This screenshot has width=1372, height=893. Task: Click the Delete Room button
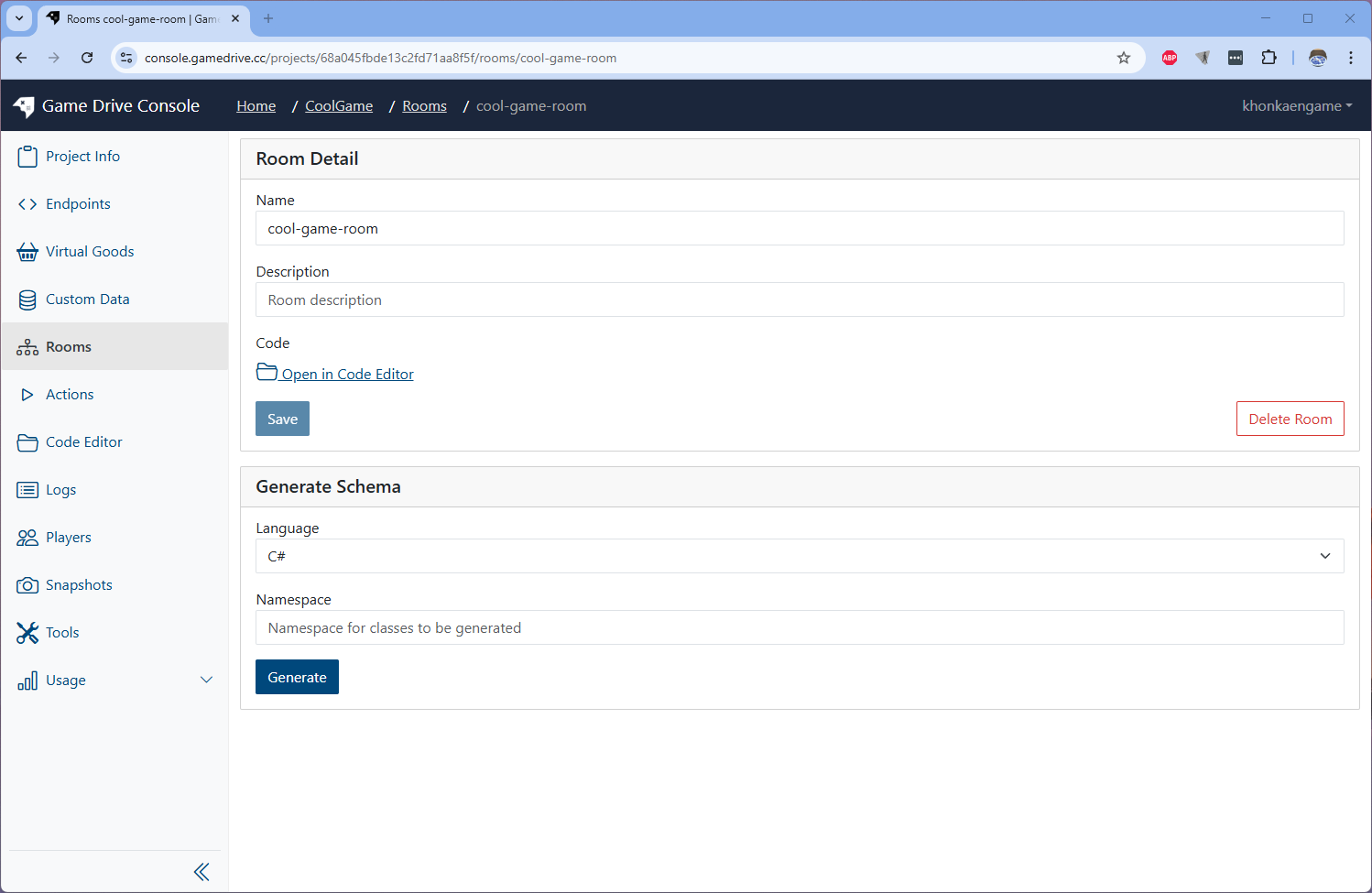click(x=1290, y=419)
